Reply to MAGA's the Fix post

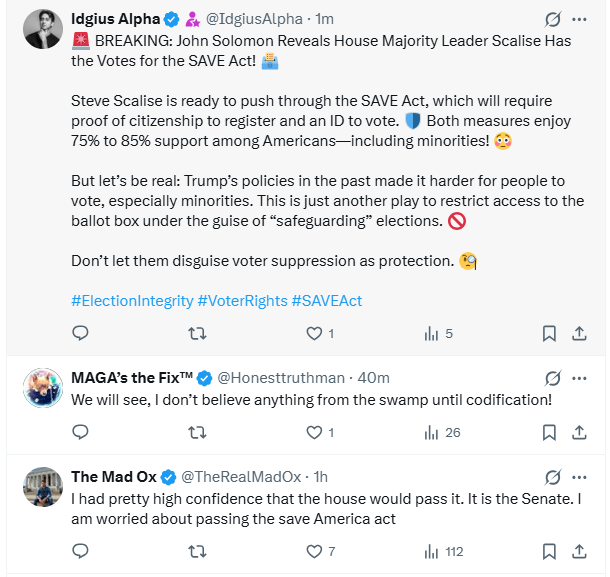point(81,433)
